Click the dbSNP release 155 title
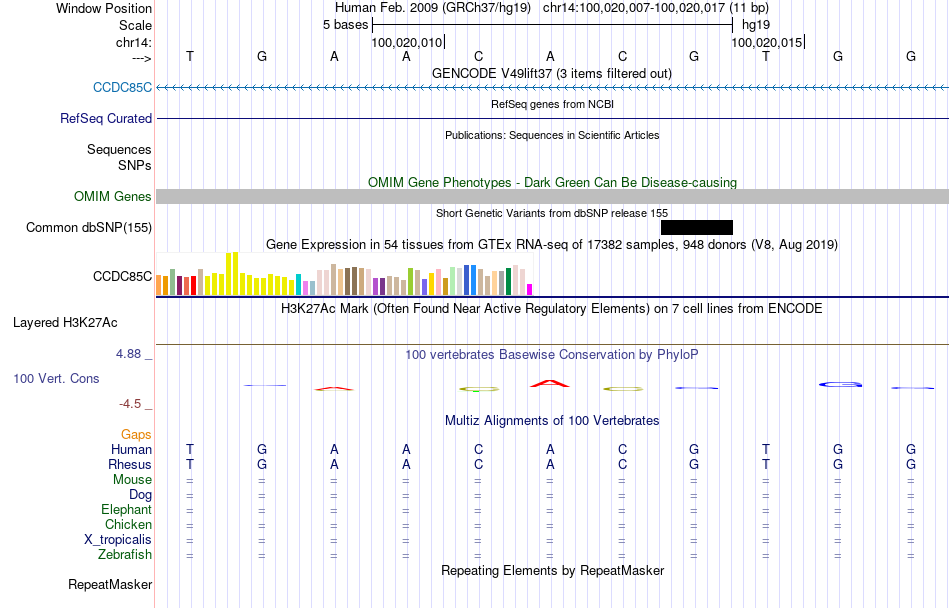The width and height of the screenshot is (950, 608). point(552,213)
